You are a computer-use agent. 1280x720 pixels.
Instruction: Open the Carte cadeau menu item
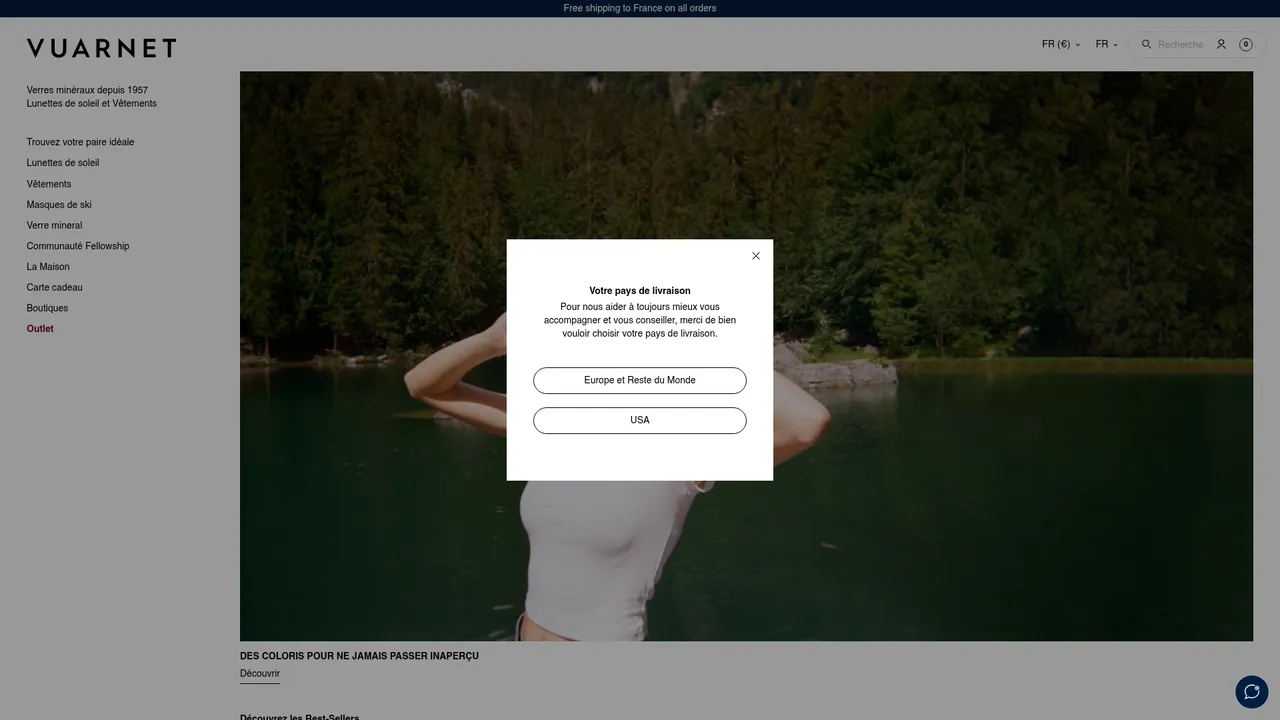pos(55,288)
